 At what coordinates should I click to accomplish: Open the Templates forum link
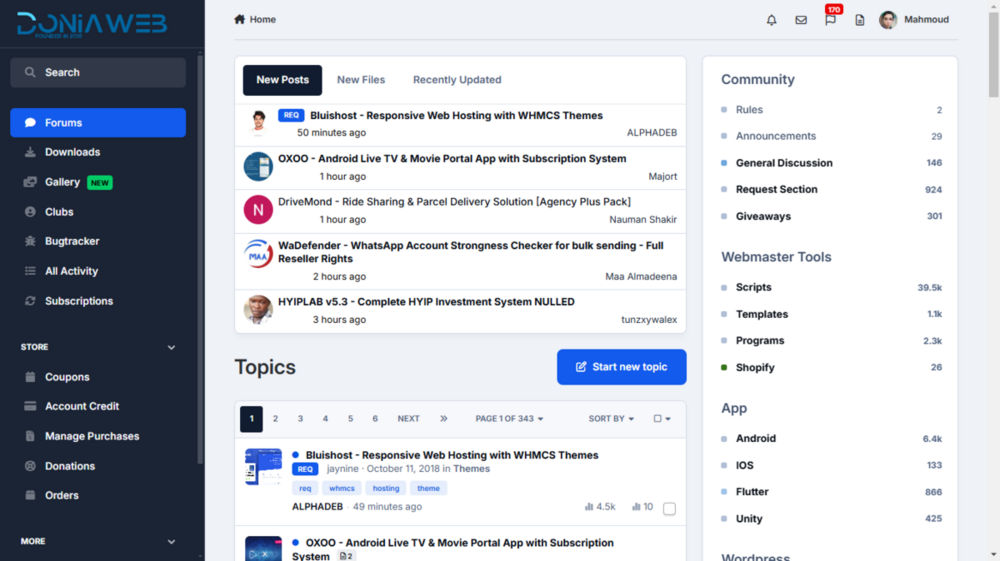(761, 314)
